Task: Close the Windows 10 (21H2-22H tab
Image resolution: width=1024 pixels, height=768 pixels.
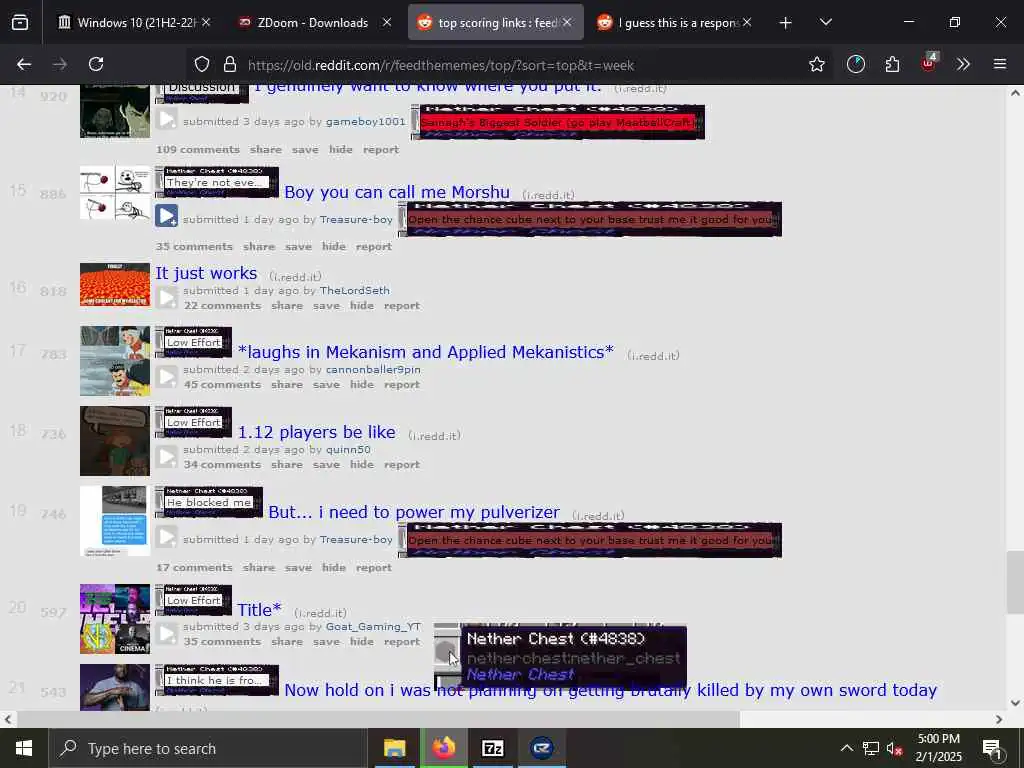Action: click(206, 23)
